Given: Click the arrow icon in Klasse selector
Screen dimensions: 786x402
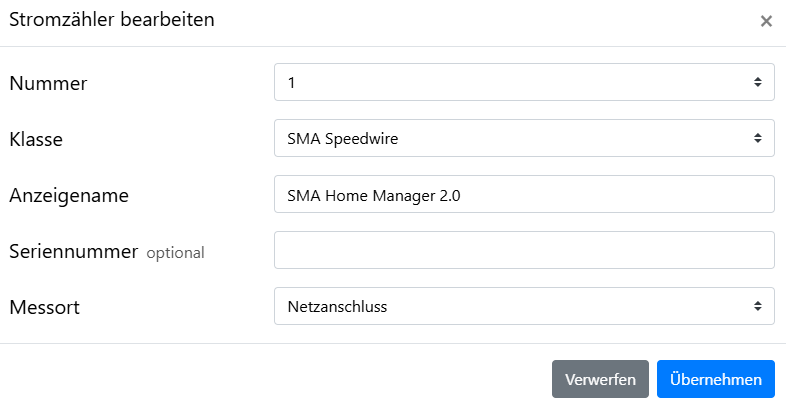Looking at the screenshot, I should click(758, 138).
